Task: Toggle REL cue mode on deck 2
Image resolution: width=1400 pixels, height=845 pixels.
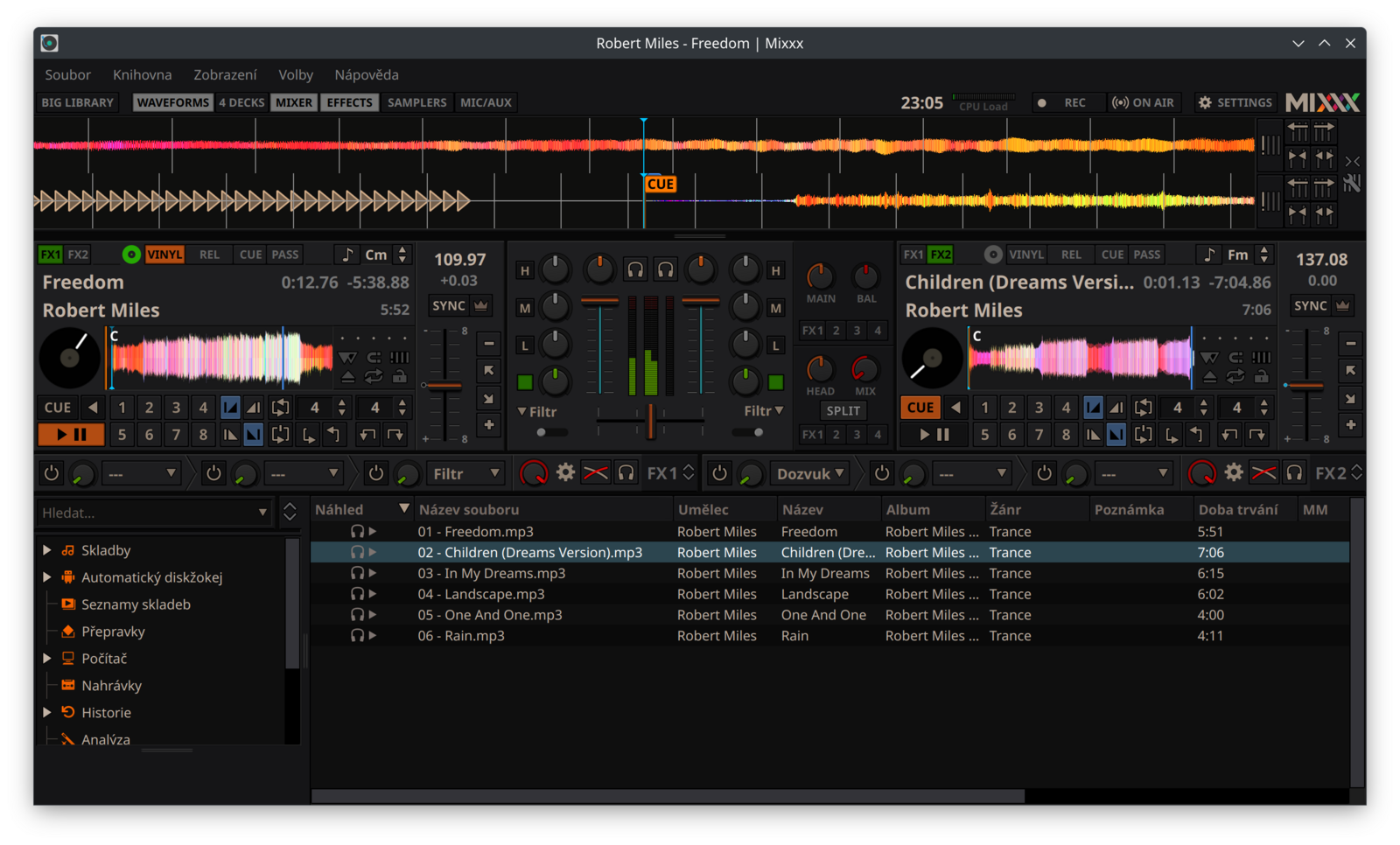Action: (x=1071, y=255)
